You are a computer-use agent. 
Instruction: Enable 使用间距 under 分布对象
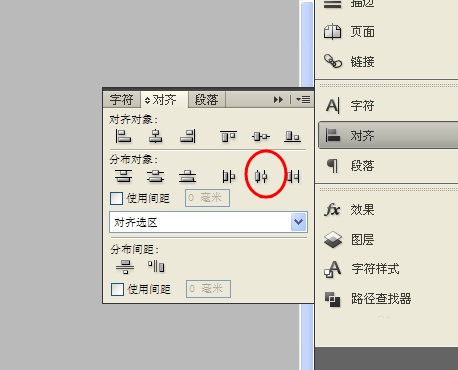click(116, 198)
